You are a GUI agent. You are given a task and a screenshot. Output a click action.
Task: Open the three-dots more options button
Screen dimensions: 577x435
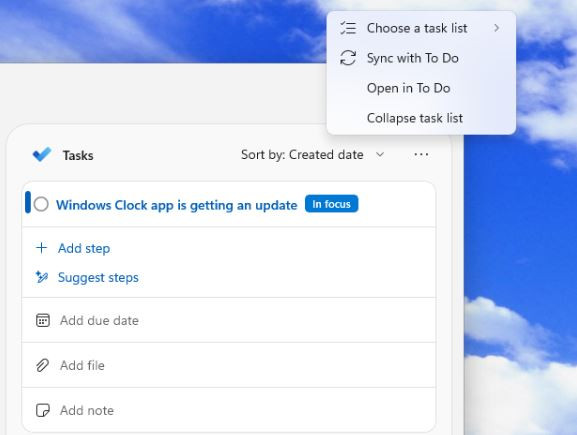(x=421, y=155)
